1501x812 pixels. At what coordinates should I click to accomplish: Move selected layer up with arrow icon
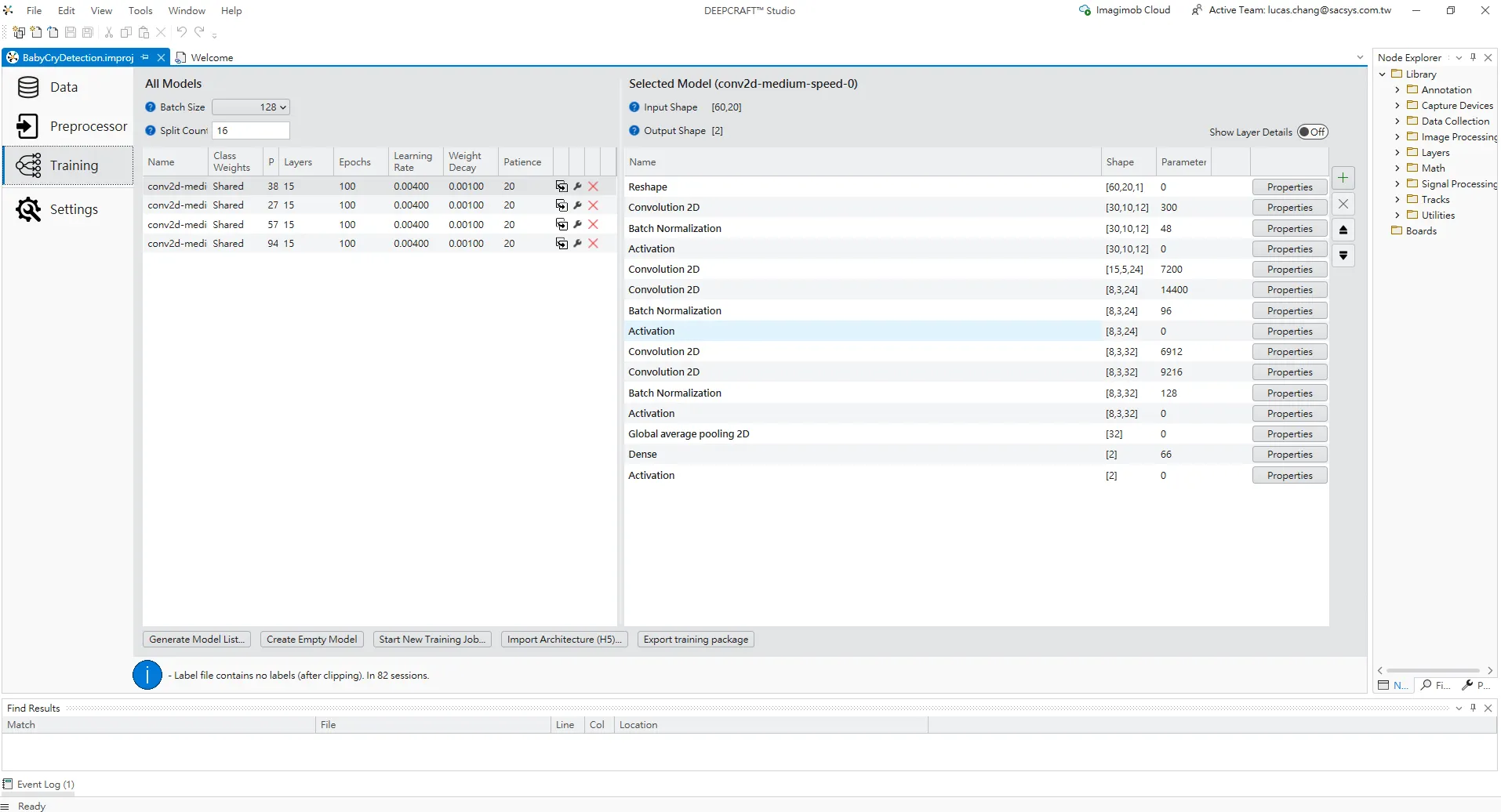[x=1343, y=230]
